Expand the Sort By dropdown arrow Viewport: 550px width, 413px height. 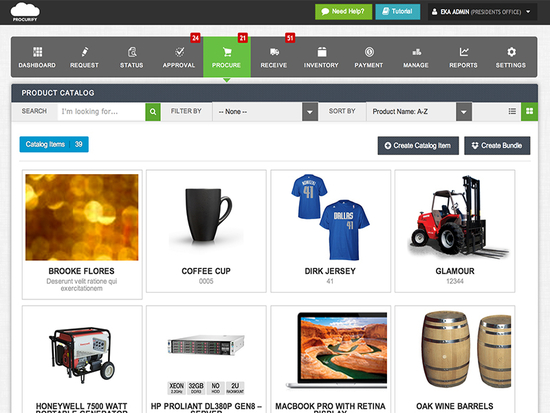pos(464,112)
